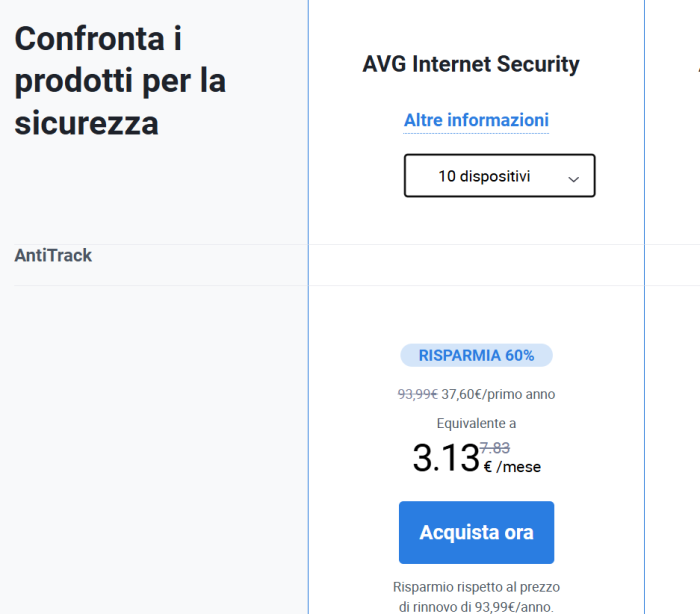The height and width of the screenshot is (614, 700).
Task: Click the 37,60€/primo anno price text
Action: click(498, 394)
